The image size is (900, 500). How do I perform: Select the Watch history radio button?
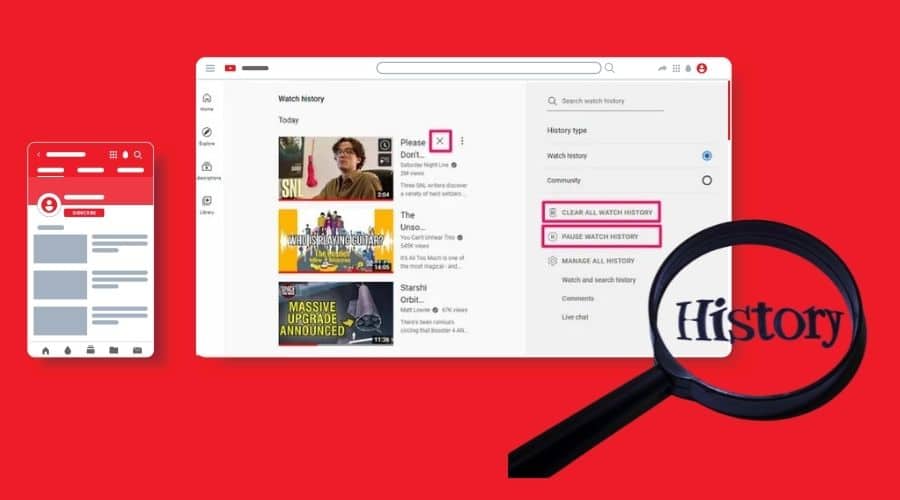pos(707,156)
